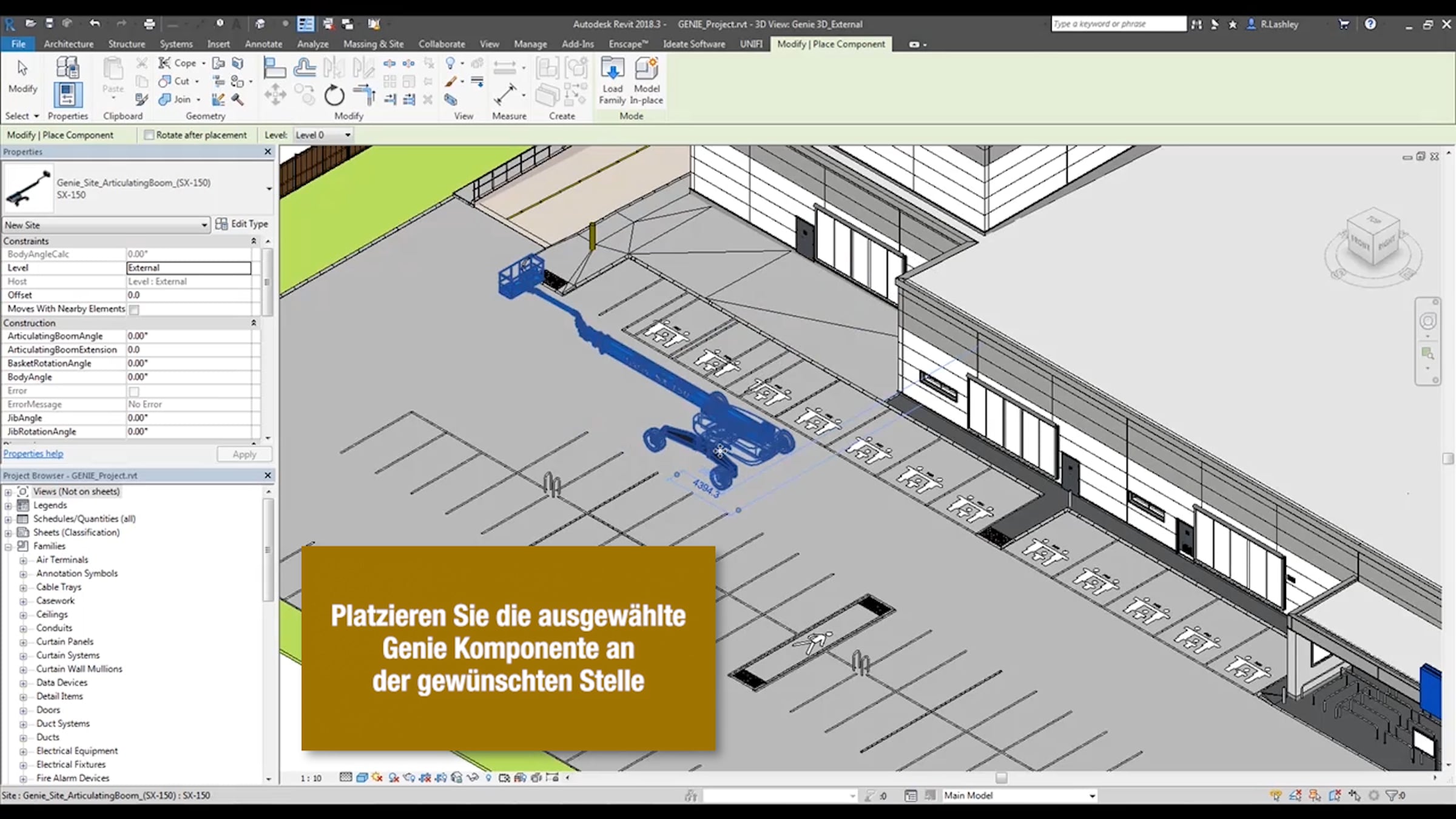Expand the Sheets (Classification) node
The height and width of the screenshot is (819, 1456).
pos(8,533)
